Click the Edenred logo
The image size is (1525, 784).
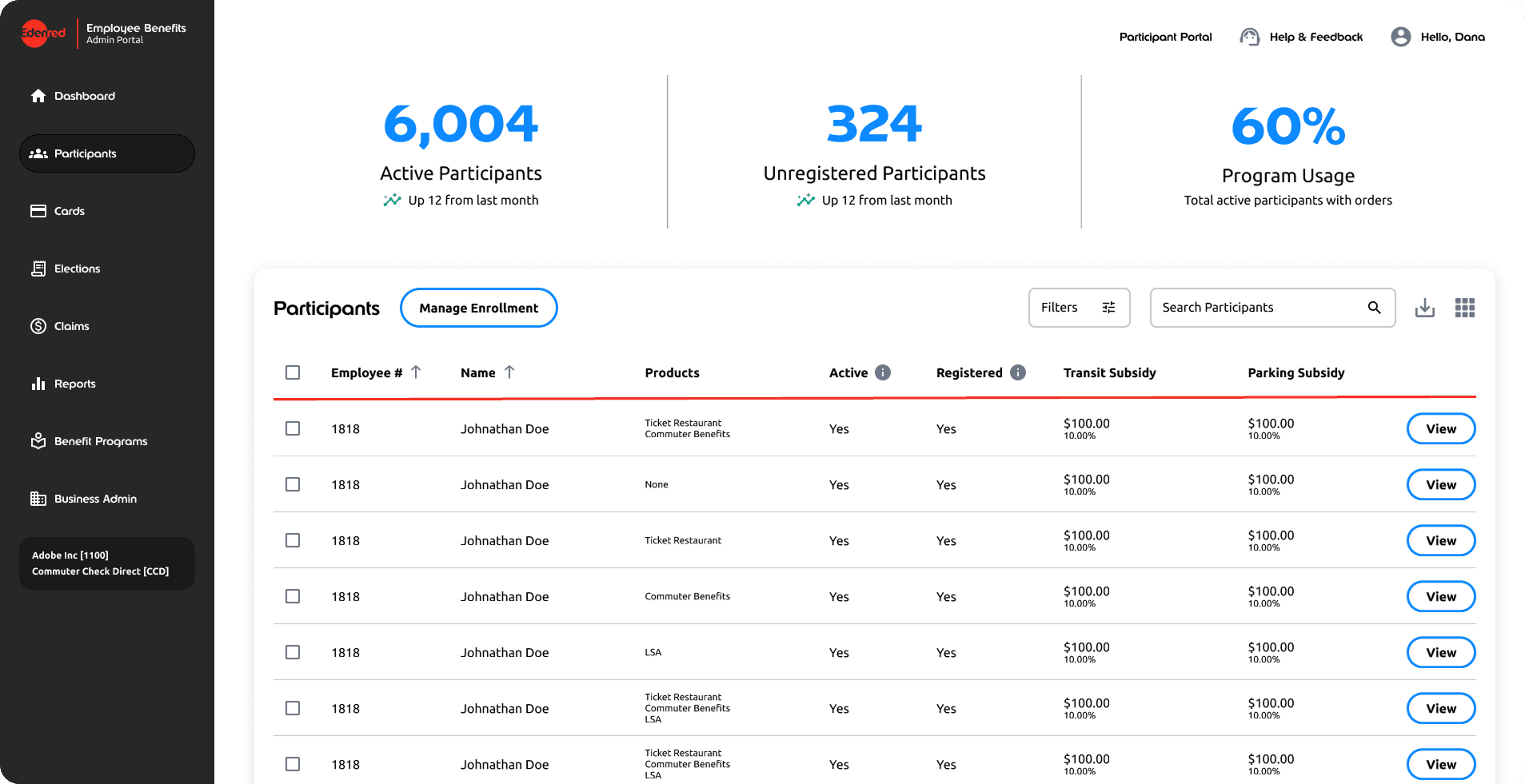(x=43, y=33)
